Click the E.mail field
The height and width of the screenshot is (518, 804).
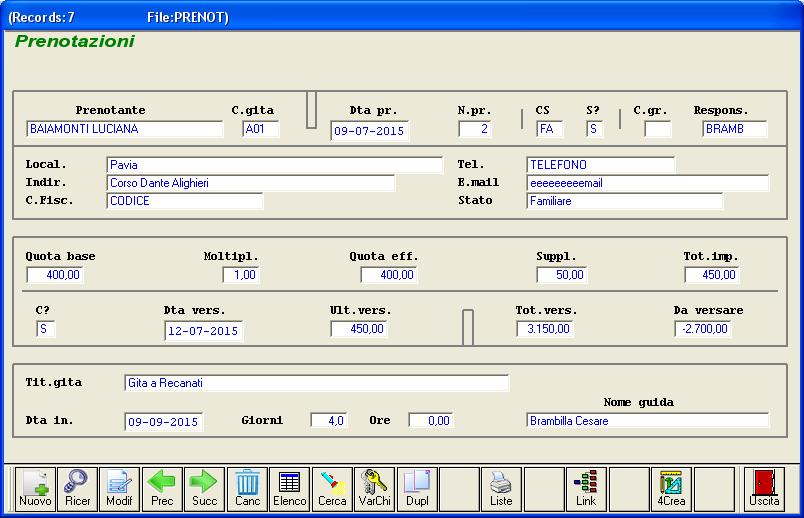coord(648,183)
